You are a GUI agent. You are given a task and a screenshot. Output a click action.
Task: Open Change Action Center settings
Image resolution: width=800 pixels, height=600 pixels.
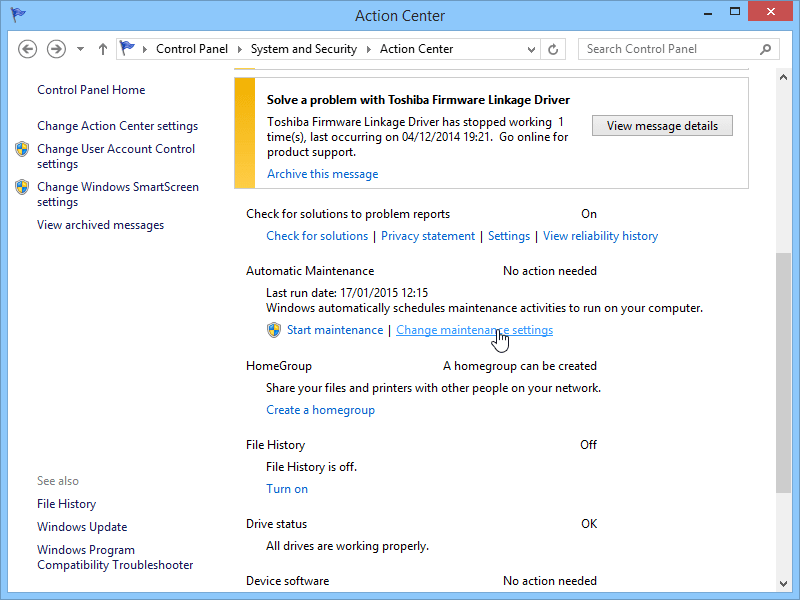[x=117, y=126]
